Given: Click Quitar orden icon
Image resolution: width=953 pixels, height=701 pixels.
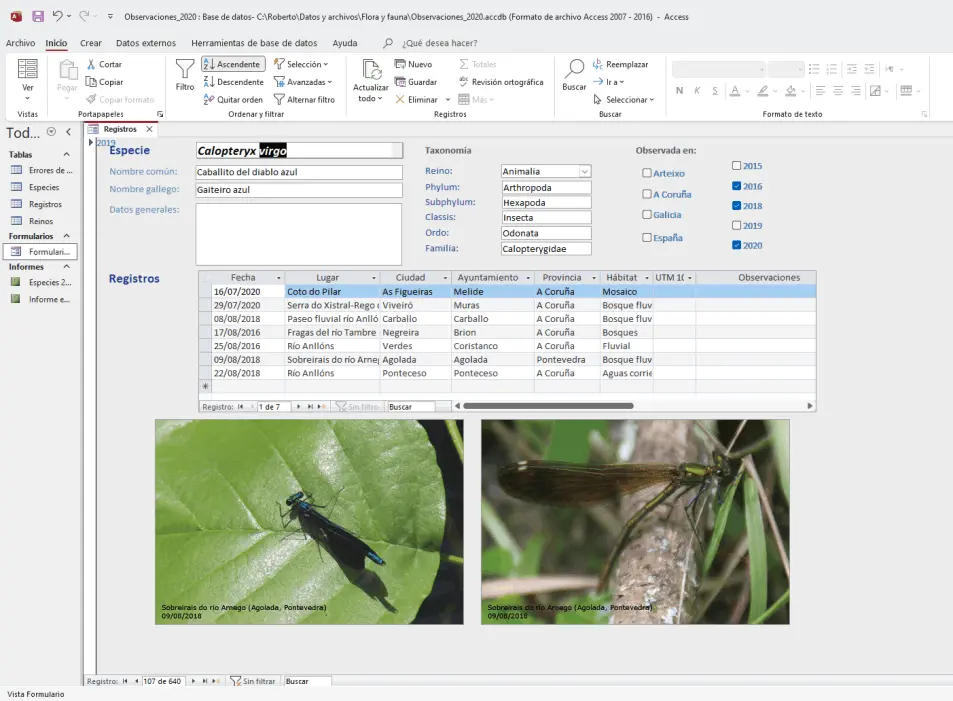Looking at the screenshot, I should point(209,100).
